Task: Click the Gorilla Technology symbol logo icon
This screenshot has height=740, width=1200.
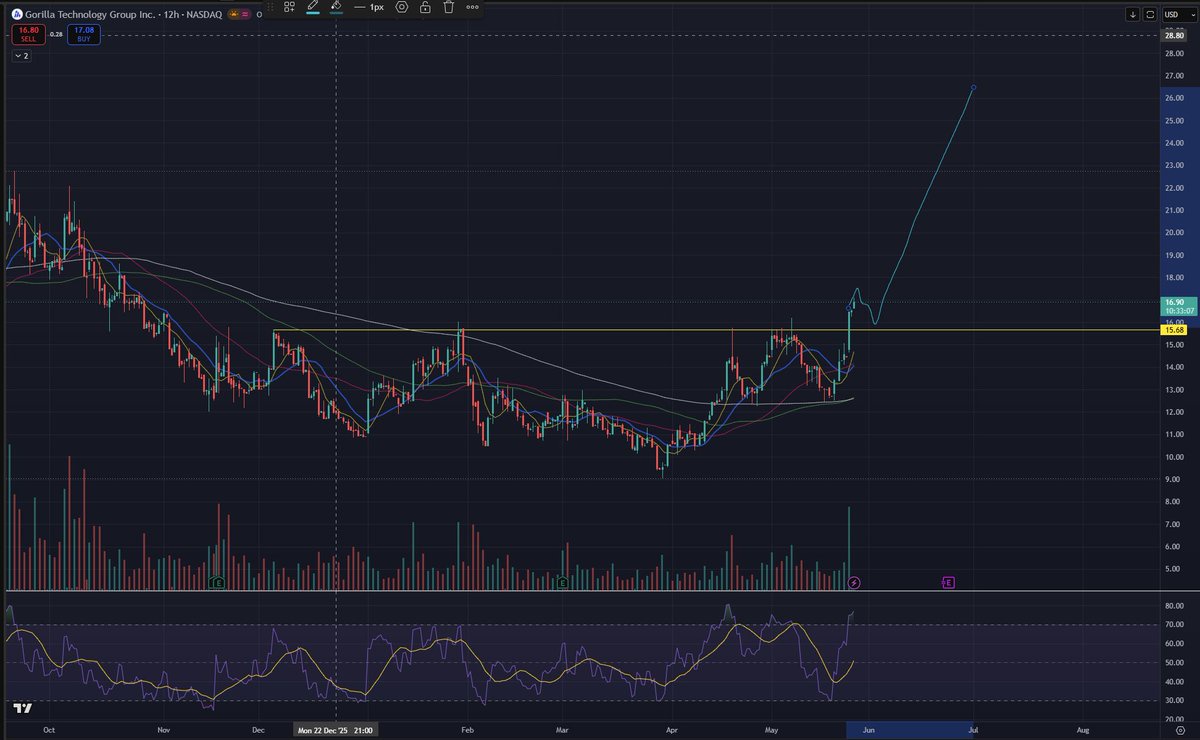Action: pos(19,15)
